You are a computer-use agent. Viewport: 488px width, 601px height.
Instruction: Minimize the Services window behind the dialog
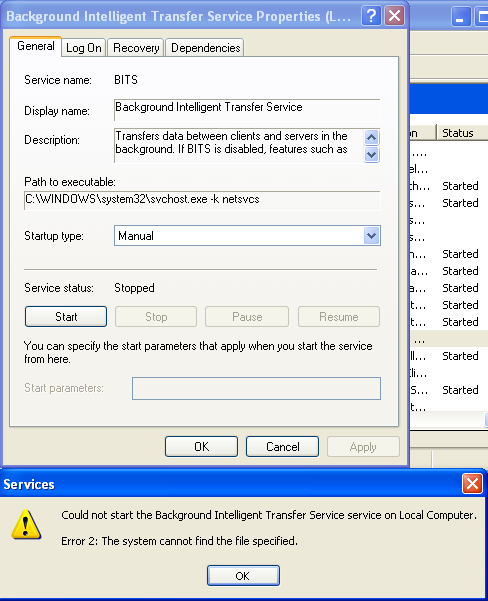tap(461, 17)
